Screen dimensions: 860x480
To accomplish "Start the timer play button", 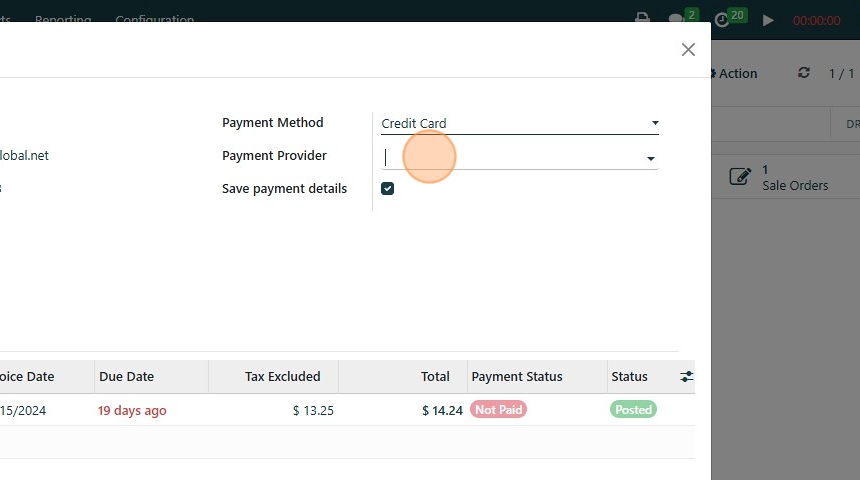I will tap(768, 20).
